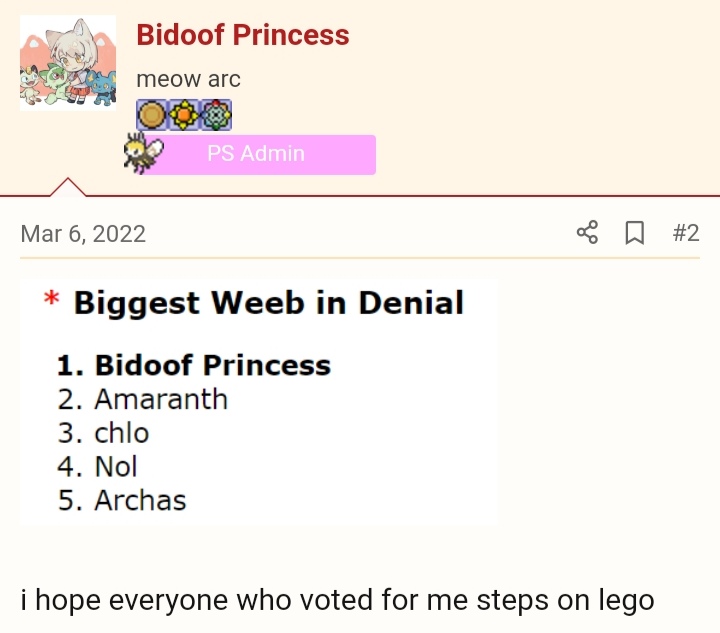Click the teal flower badge icon

[x=216, y=115]
